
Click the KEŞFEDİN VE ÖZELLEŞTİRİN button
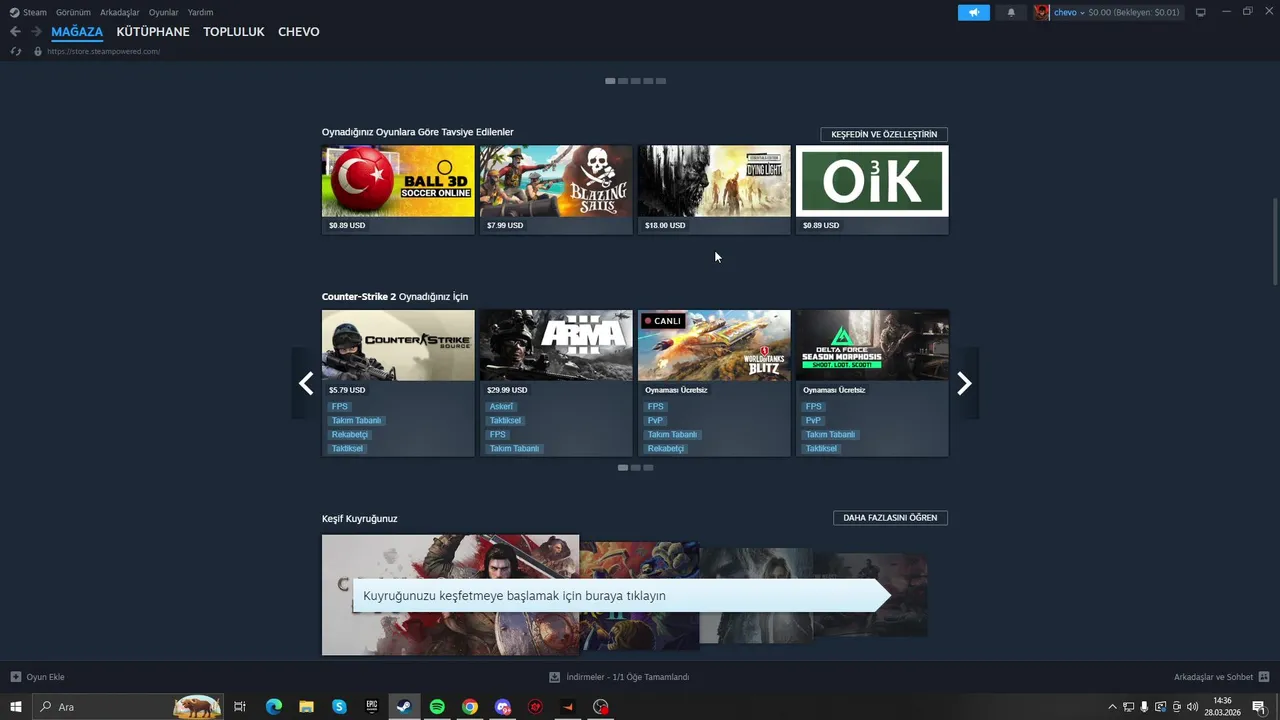pos(884,134)
